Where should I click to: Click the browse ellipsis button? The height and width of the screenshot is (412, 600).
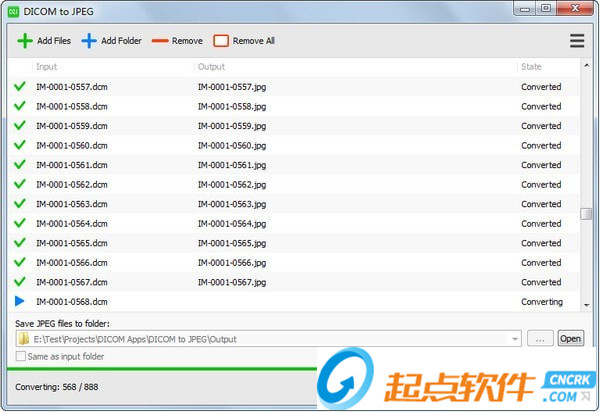[540, 339]
